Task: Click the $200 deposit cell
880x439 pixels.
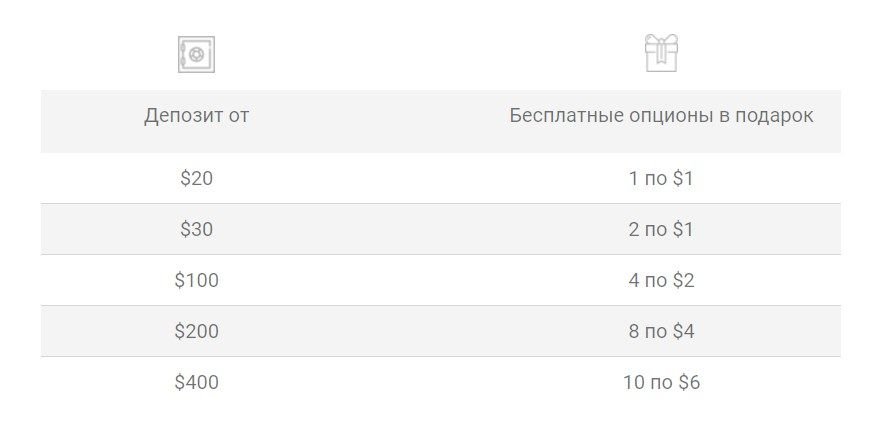Action: 196,331
